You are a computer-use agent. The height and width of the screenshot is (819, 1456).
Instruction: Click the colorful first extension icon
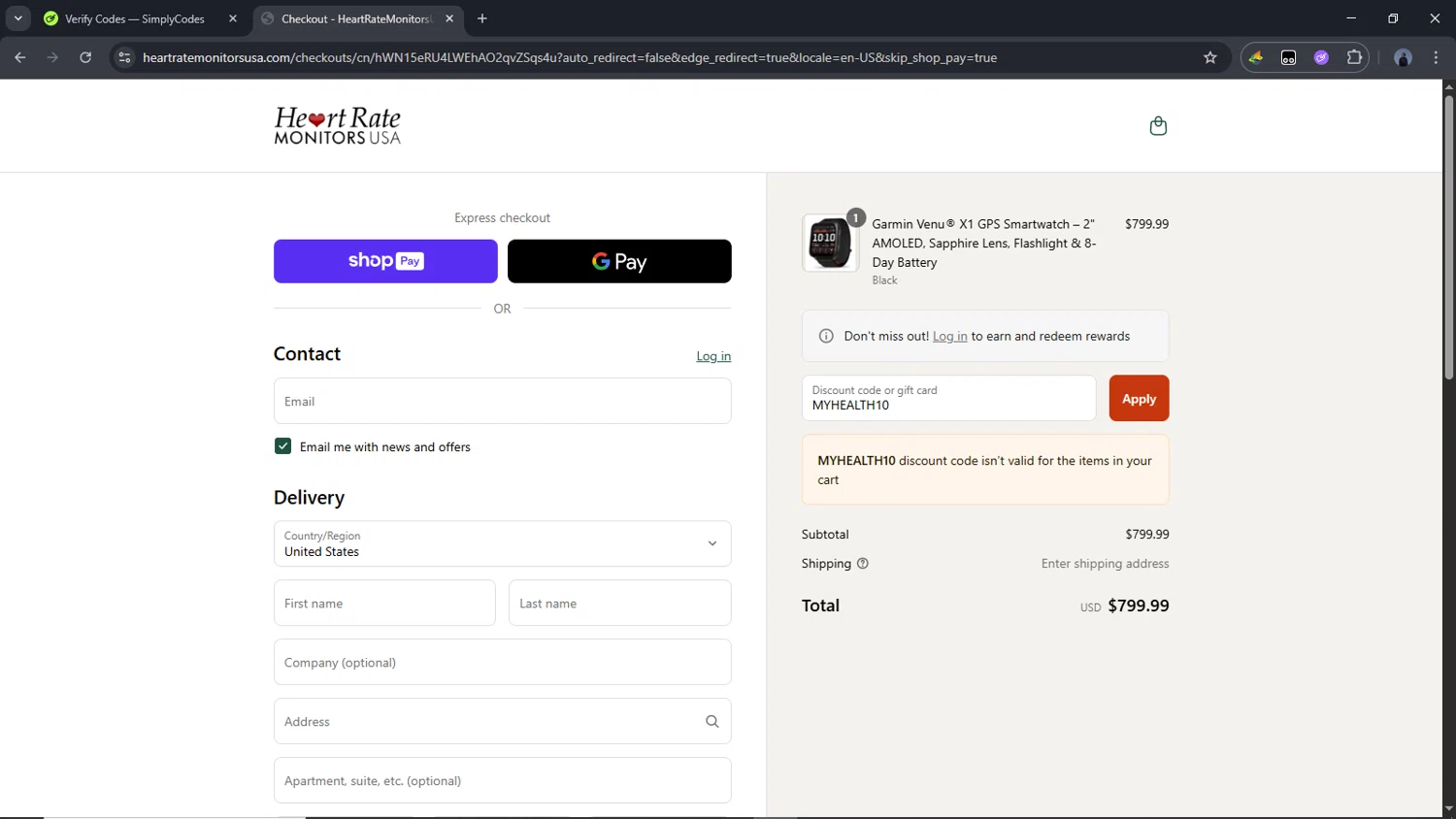click(x=1256, y=57)
